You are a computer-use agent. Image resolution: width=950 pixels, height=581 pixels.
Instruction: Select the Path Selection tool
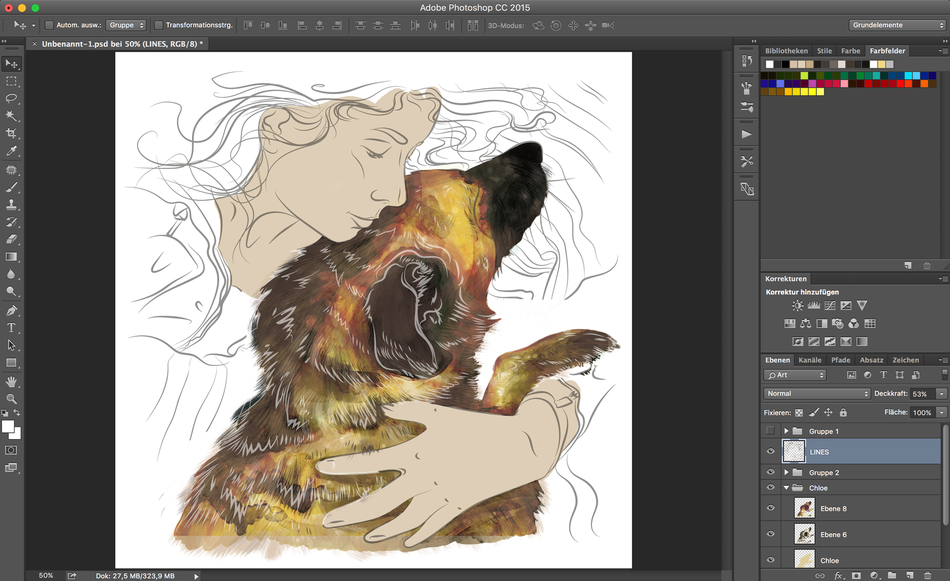pos(12,345)
